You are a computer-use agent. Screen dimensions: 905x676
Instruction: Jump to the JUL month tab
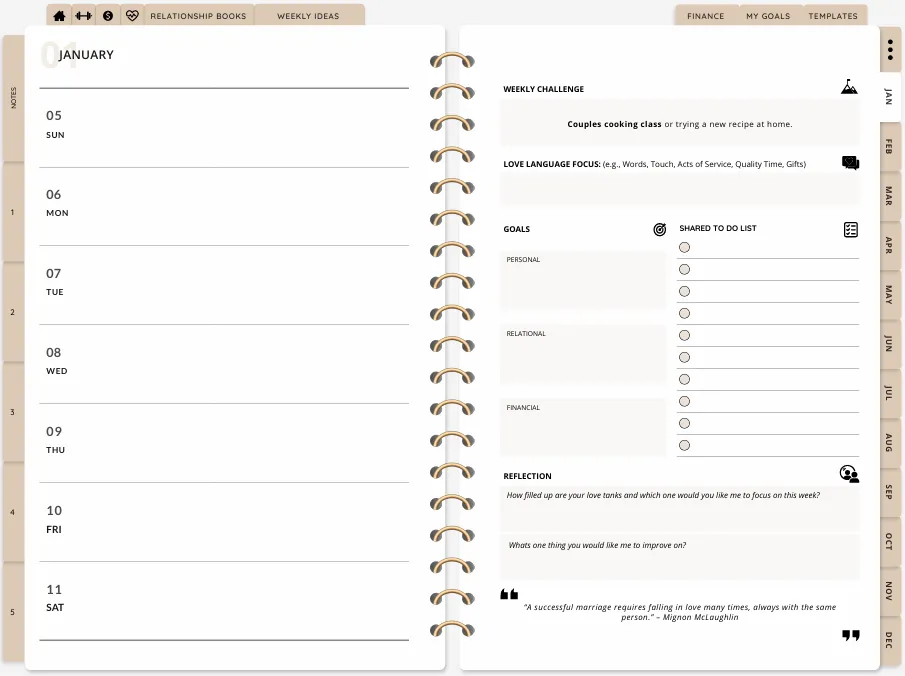coord(889,393)
